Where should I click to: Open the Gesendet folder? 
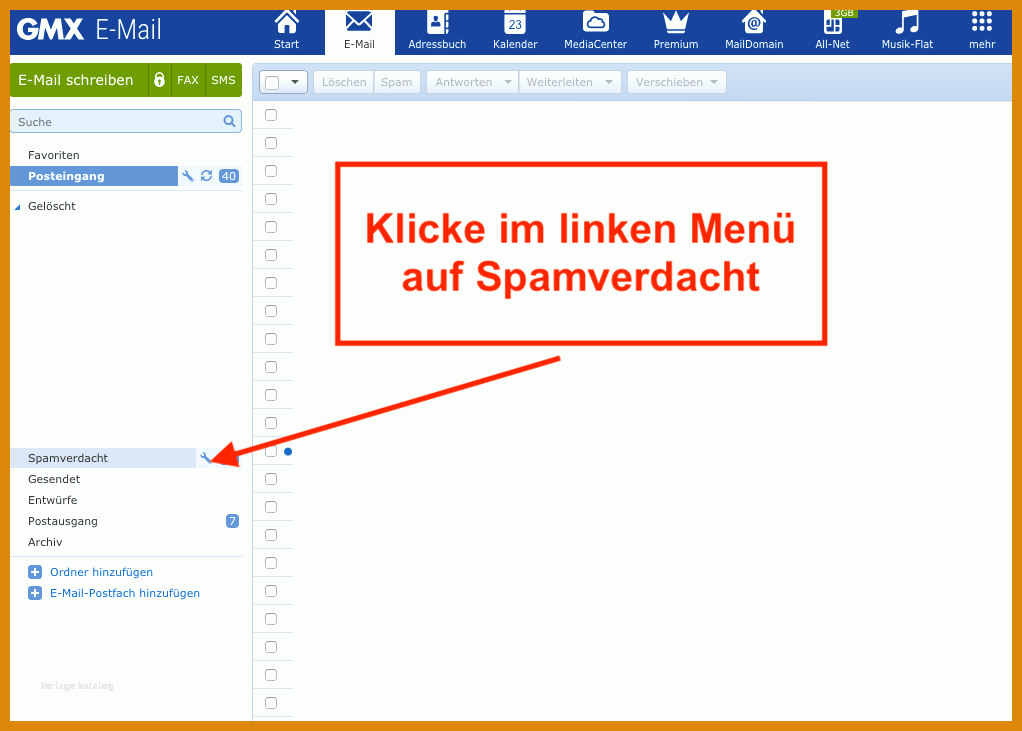pyautogui.click(x=54, y=479)
